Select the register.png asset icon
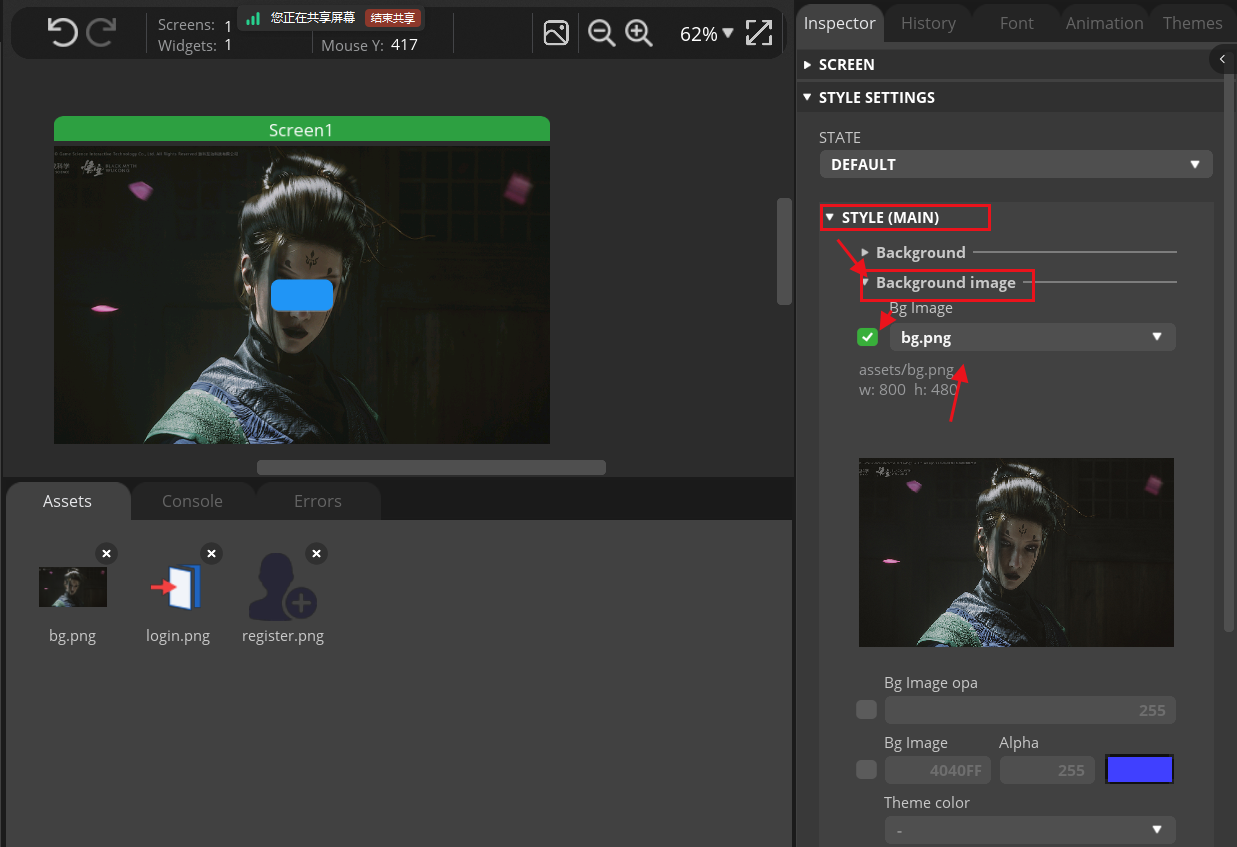Viewport: 1237px width, 847px height. click(282, 587)
